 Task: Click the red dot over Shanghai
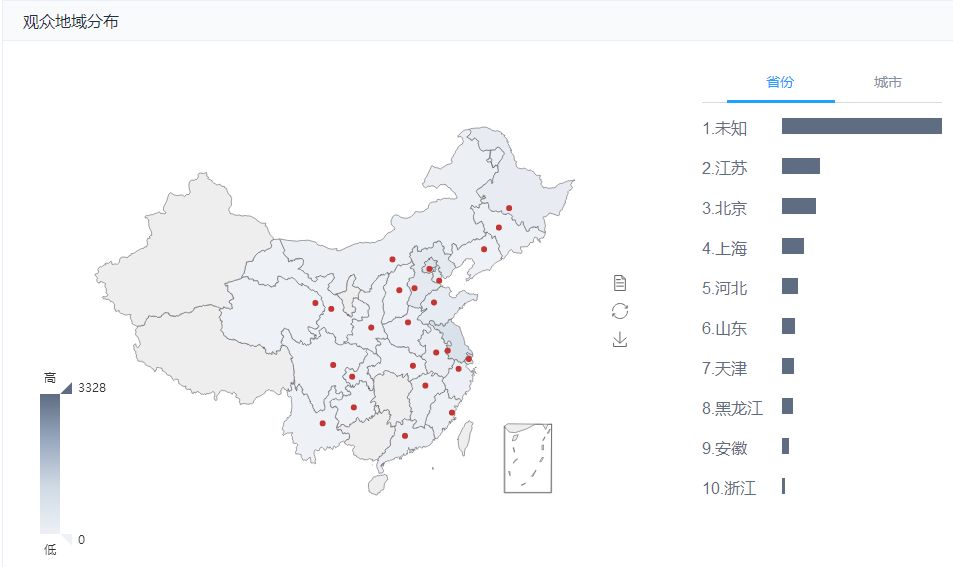click(x=469, y=359)
